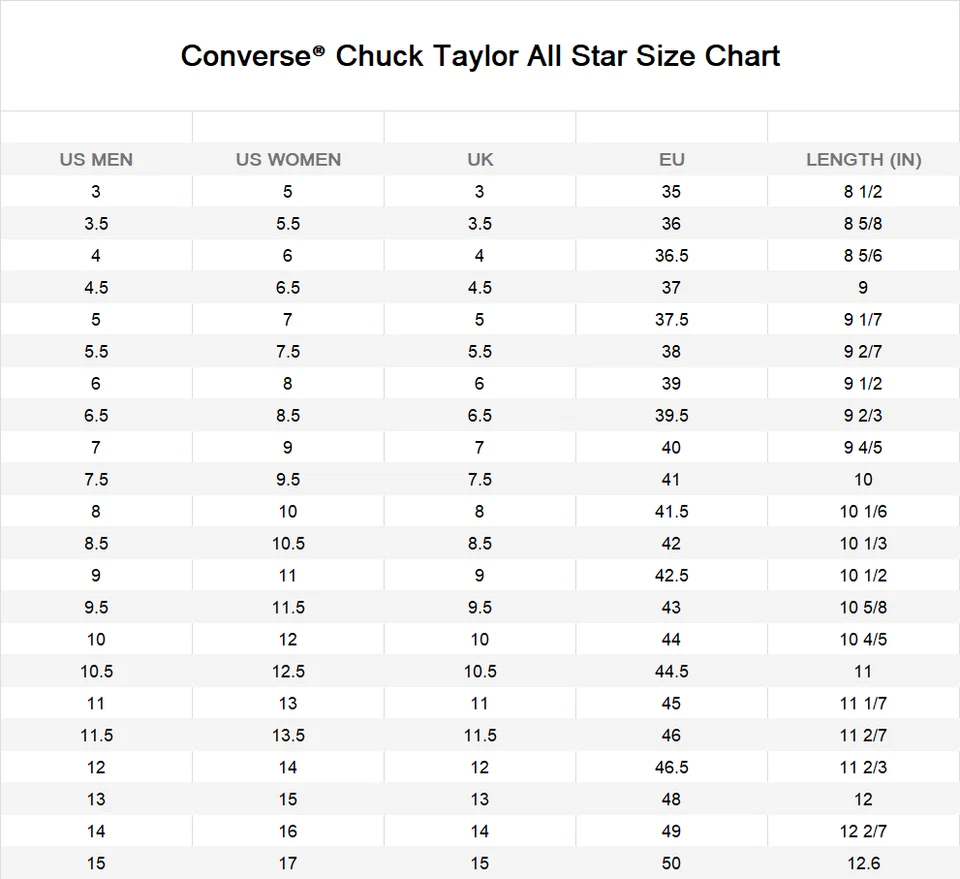Click EU size 46.5 cell
This screenshot has width=960, height=879.
tap(671, 768)
